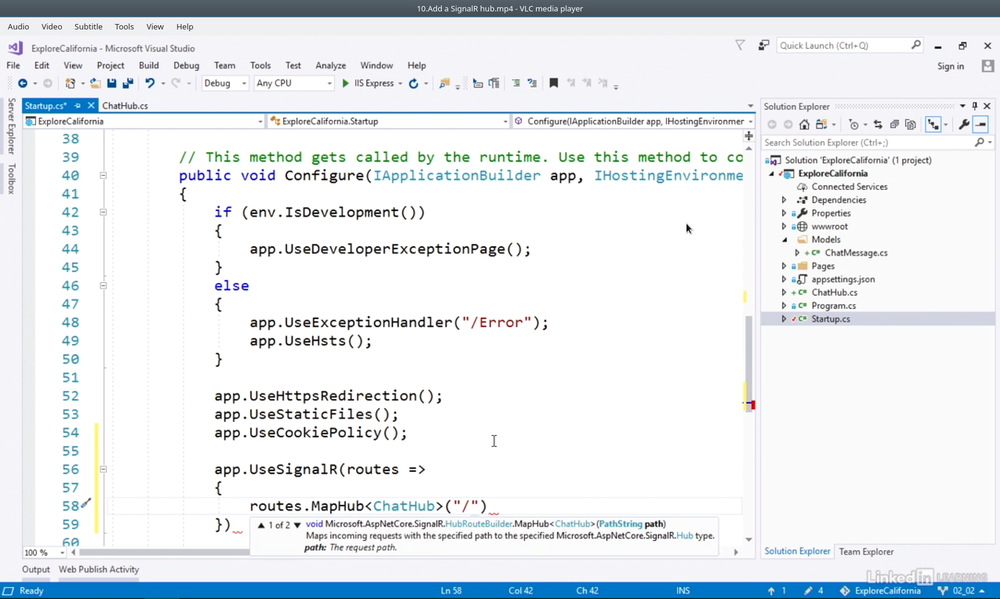
Task: Click the Find in Files toolbar icon
Action: (445, 84)
